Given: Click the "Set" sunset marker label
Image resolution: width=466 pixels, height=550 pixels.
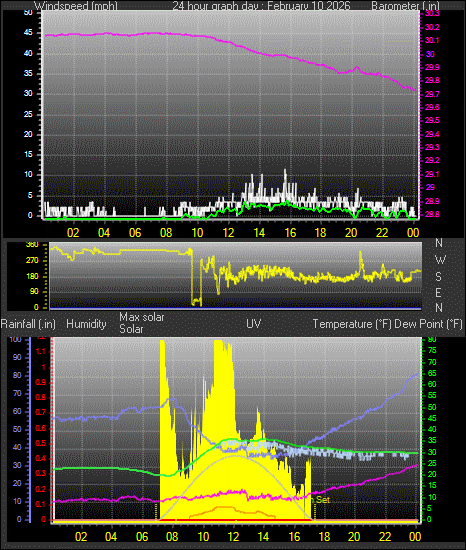Looking at the screenshot, I should (x=323, y=499).
